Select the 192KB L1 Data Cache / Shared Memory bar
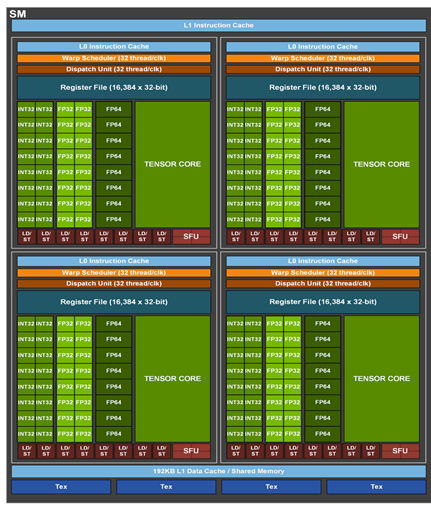The height and width of the screenshot is (506, 431). tap(219, 471)
